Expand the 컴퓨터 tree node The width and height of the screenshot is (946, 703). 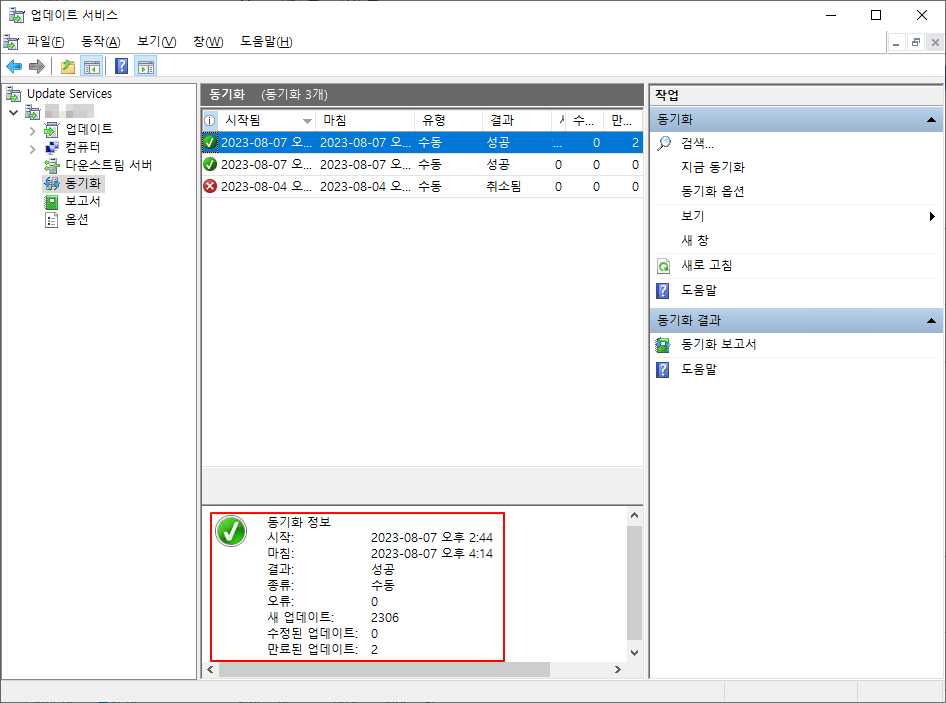(x=33, y=148)
